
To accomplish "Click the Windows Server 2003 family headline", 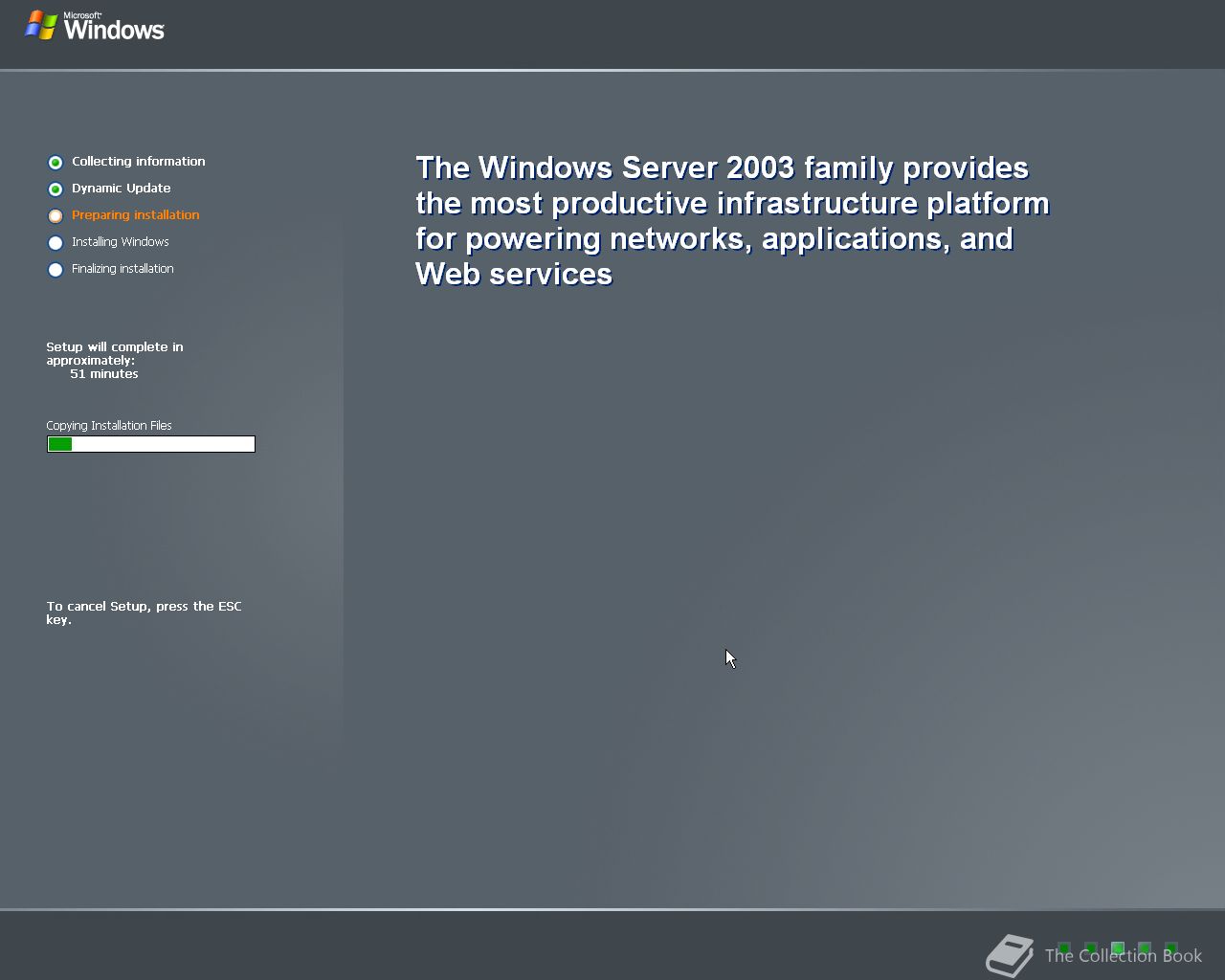I will (x=732, y=221).
